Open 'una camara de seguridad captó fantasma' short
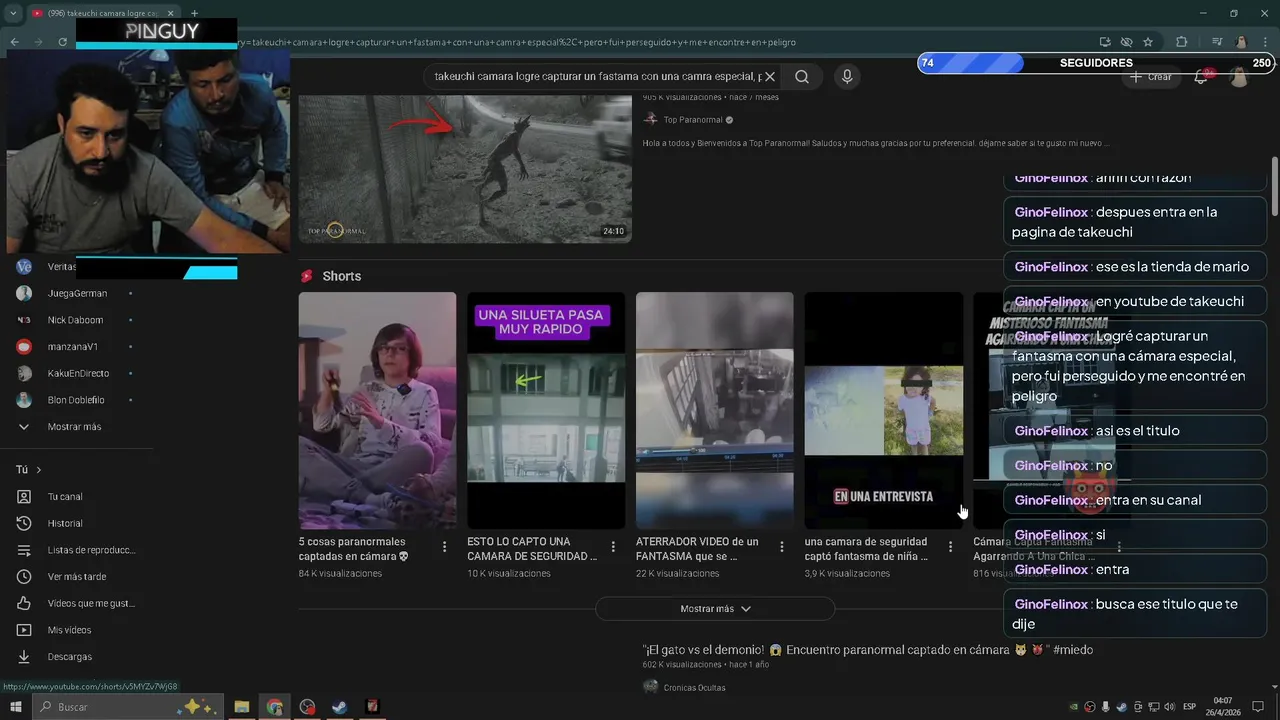 coord(884,410)
